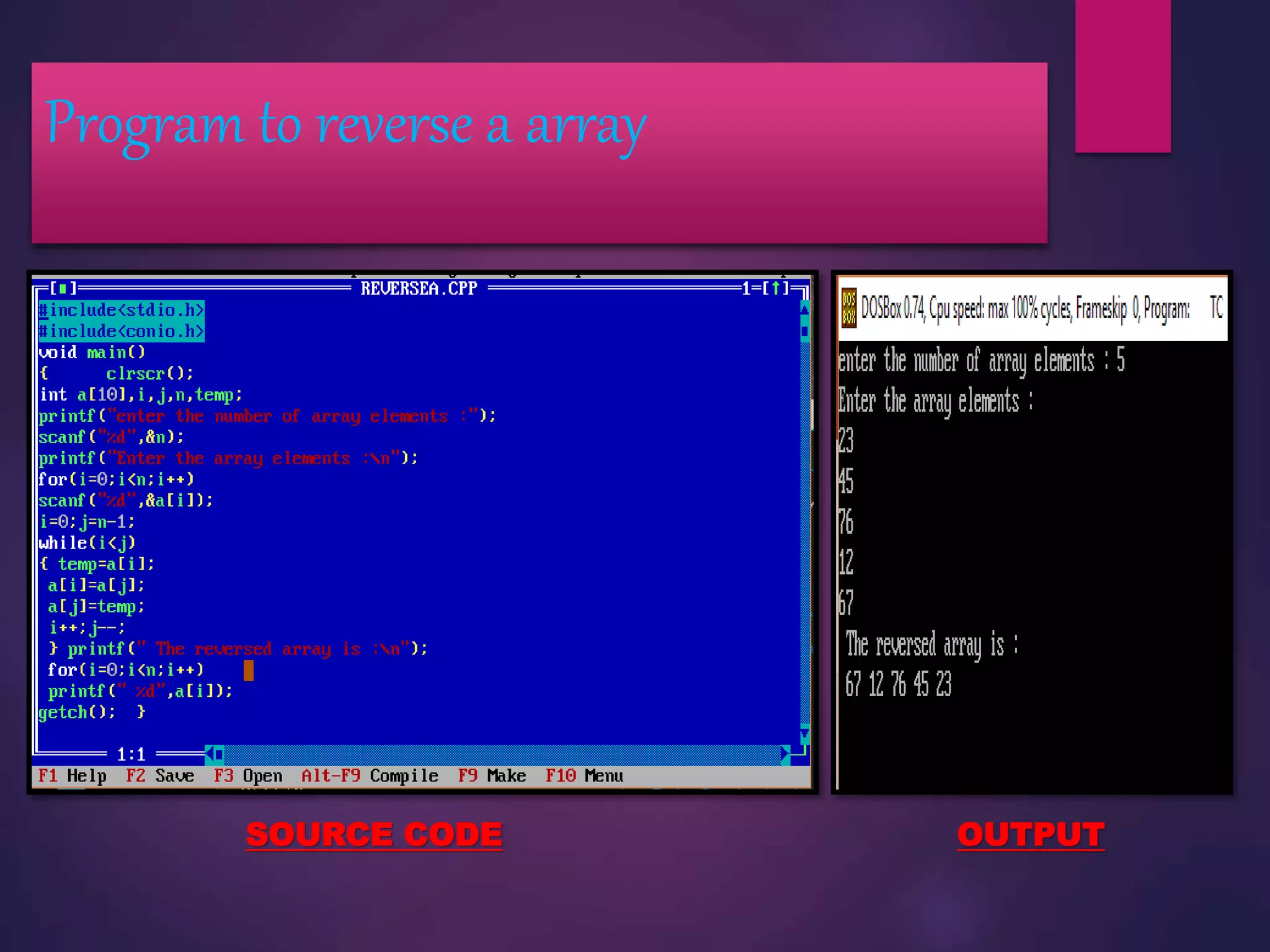The image size is (1270, 952).
Task: Click the REVERSEA.CPP window title
Action: (419, 288)
